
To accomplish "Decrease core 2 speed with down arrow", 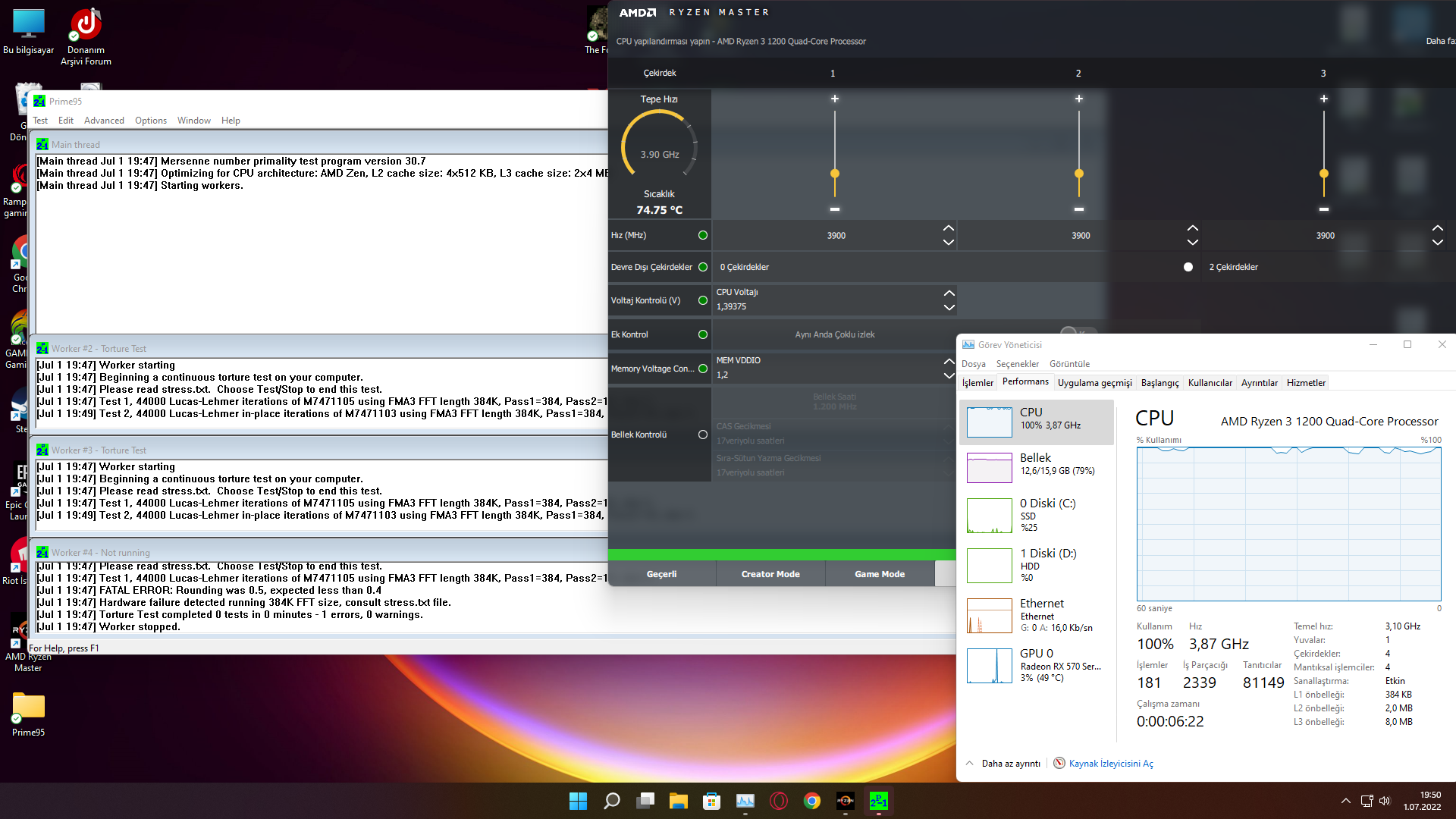I will click(1193, 243).
